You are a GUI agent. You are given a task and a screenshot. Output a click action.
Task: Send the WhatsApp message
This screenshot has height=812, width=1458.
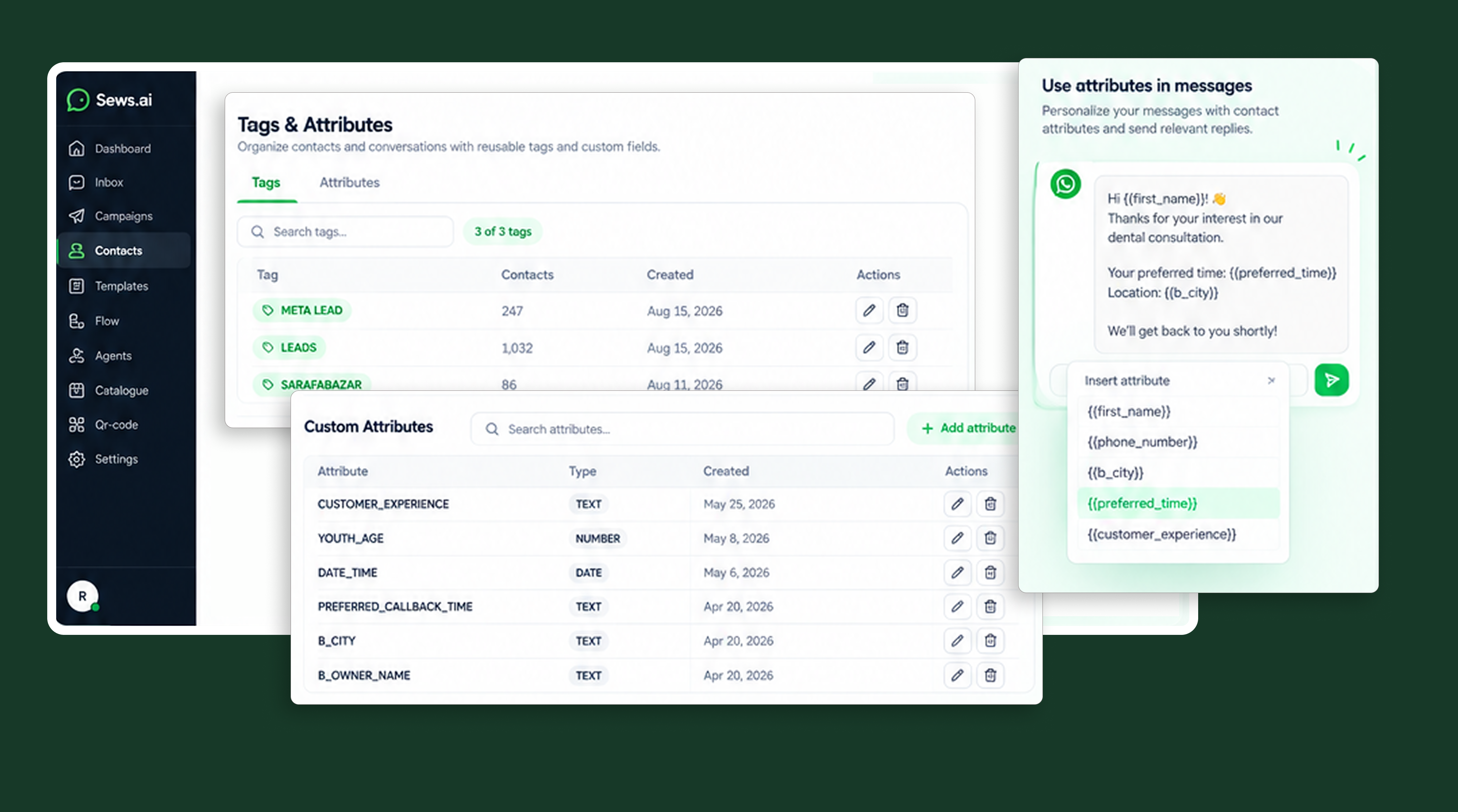pos(1331,380)
